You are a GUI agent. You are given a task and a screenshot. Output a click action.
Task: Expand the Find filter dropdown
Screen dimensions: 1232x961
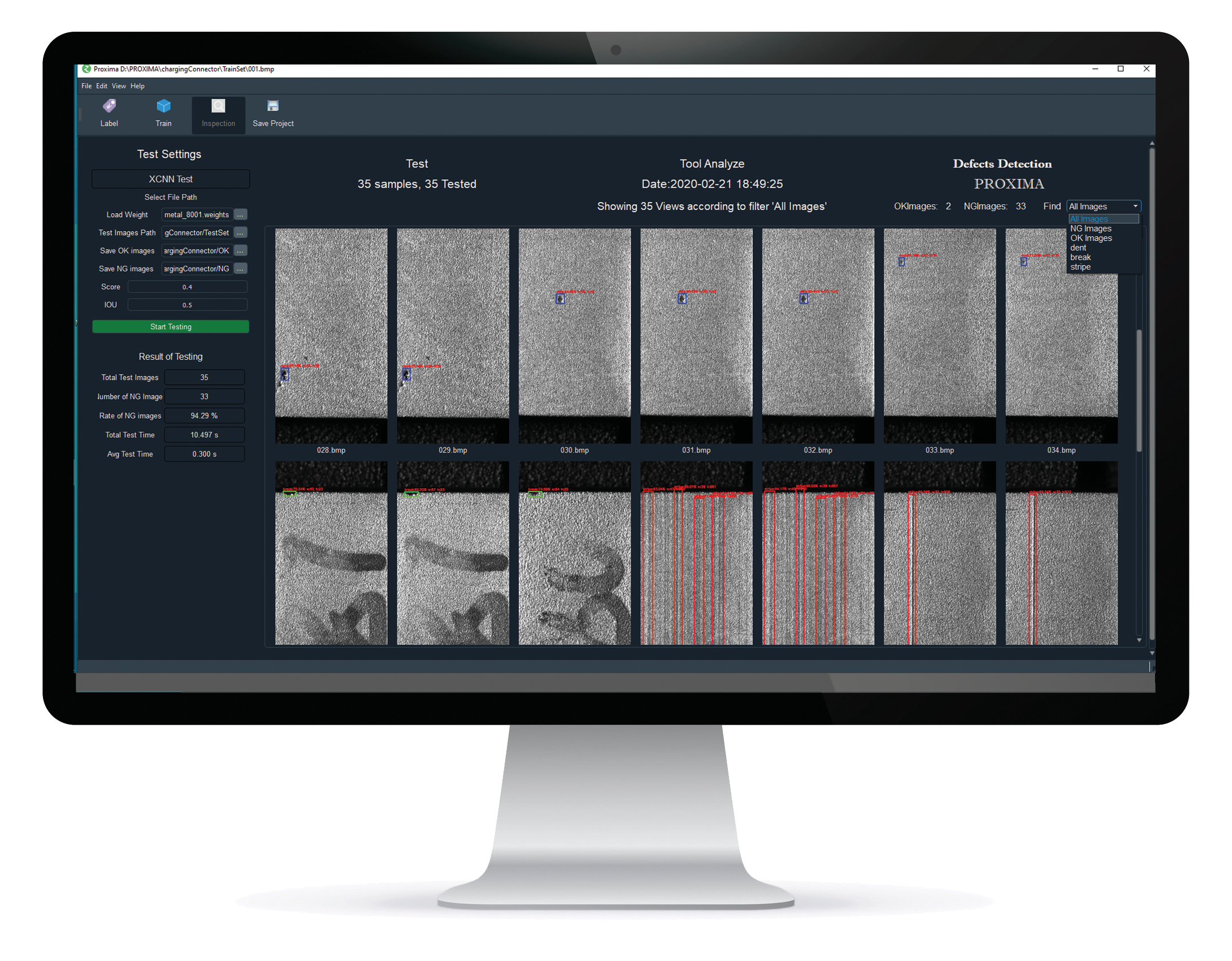tap(1104, 206)
